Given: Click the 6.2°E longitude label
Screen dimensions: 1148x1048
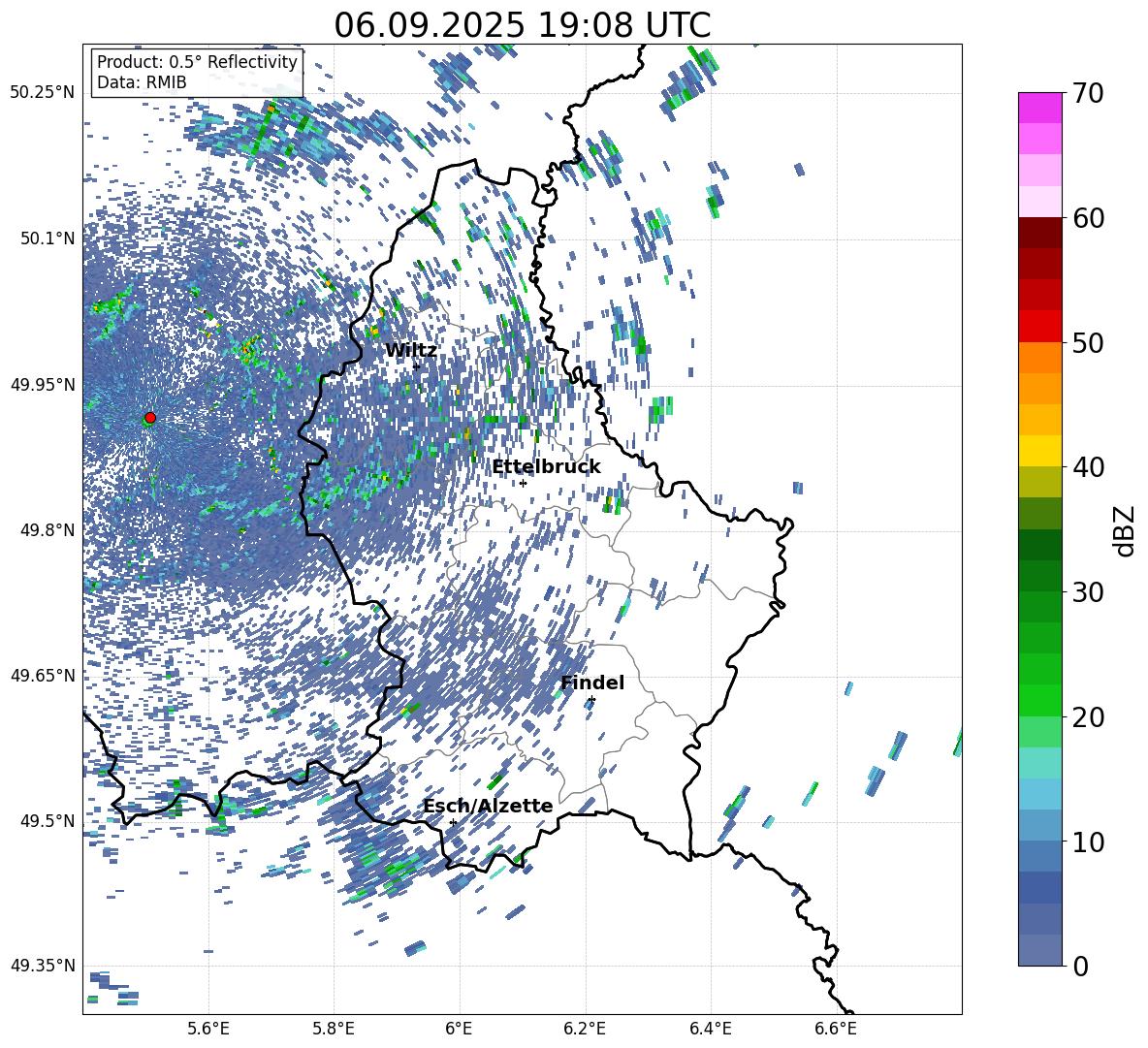Looking at the screenshot, I should 585,1030.
